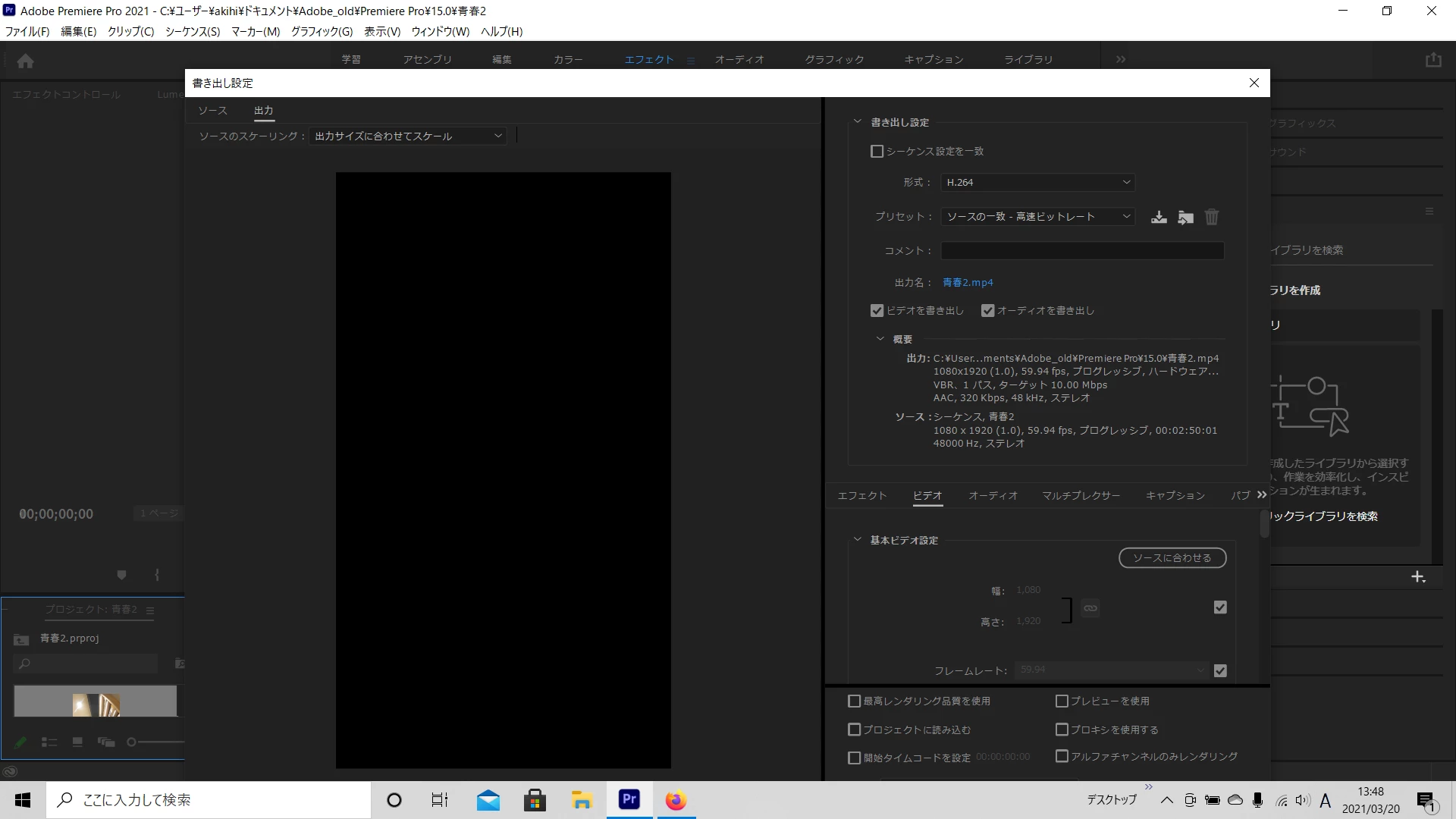Open Windows Task View

[x=440, y=800]
